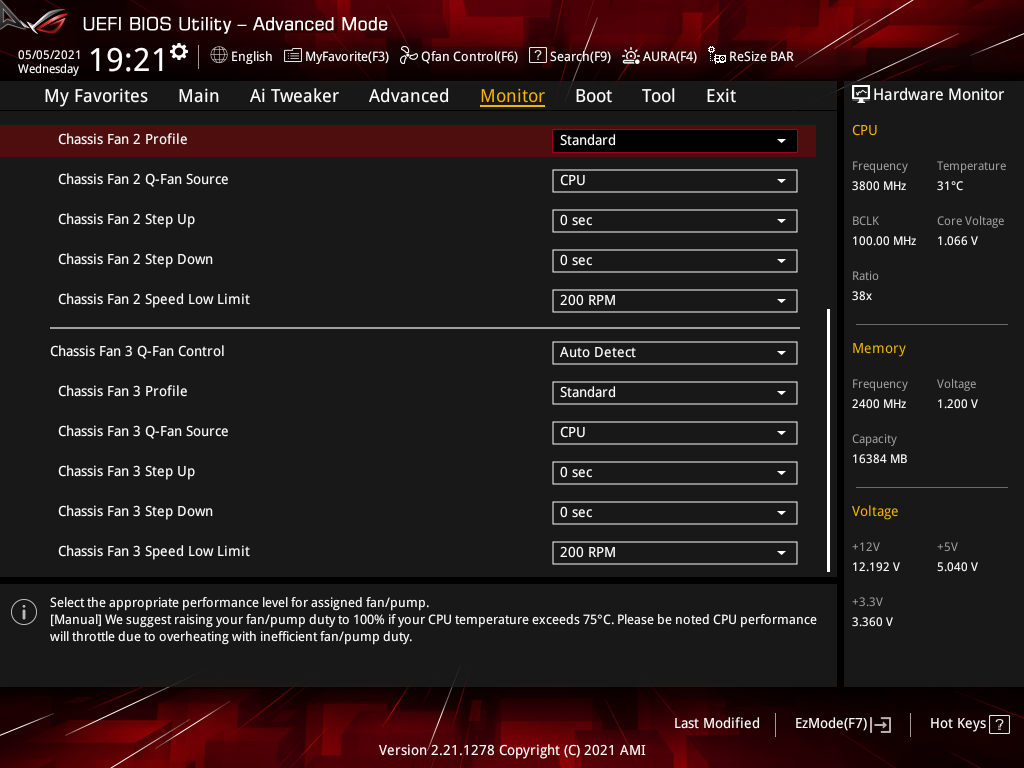Click the BCLK value 100.00 MHz
Screen dimensions: 1024x768
(884, 241)
